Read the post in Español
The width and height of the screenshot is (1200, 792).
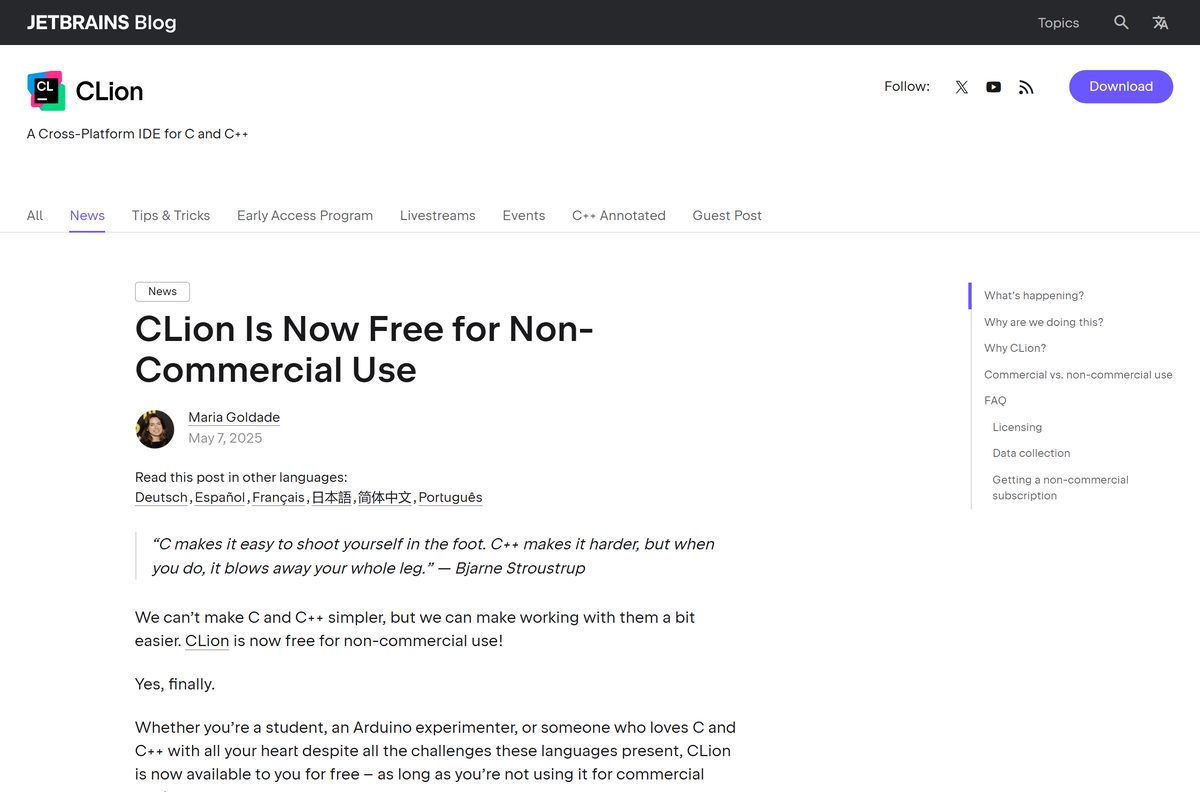[x=220, y=497]
